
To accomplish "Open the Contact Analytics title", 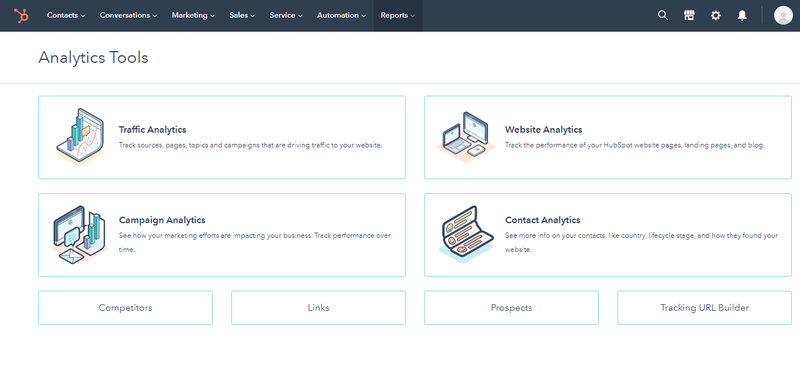I will click(542, 220).
